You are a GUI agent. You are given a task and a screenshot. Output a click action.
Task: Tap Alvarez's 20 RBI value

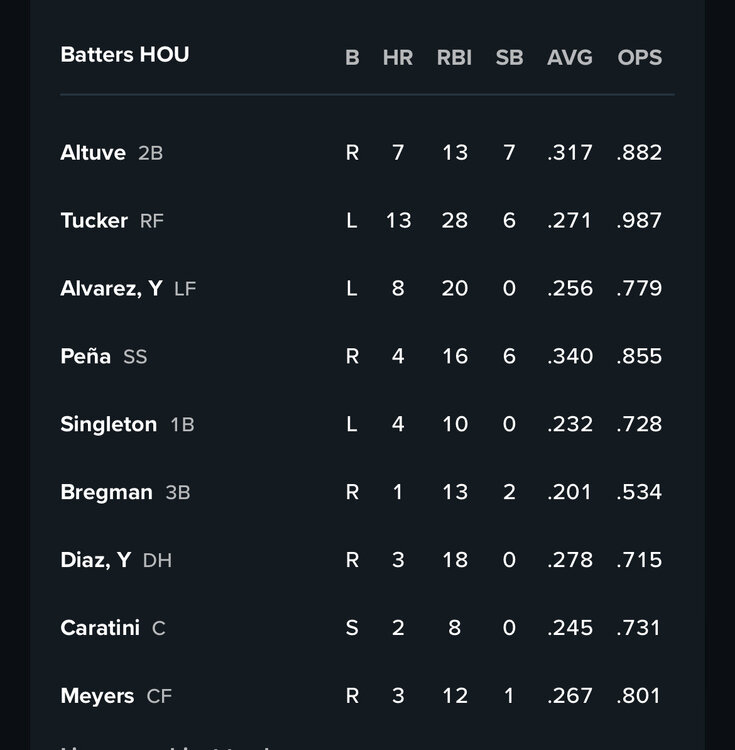pos(454,289)
